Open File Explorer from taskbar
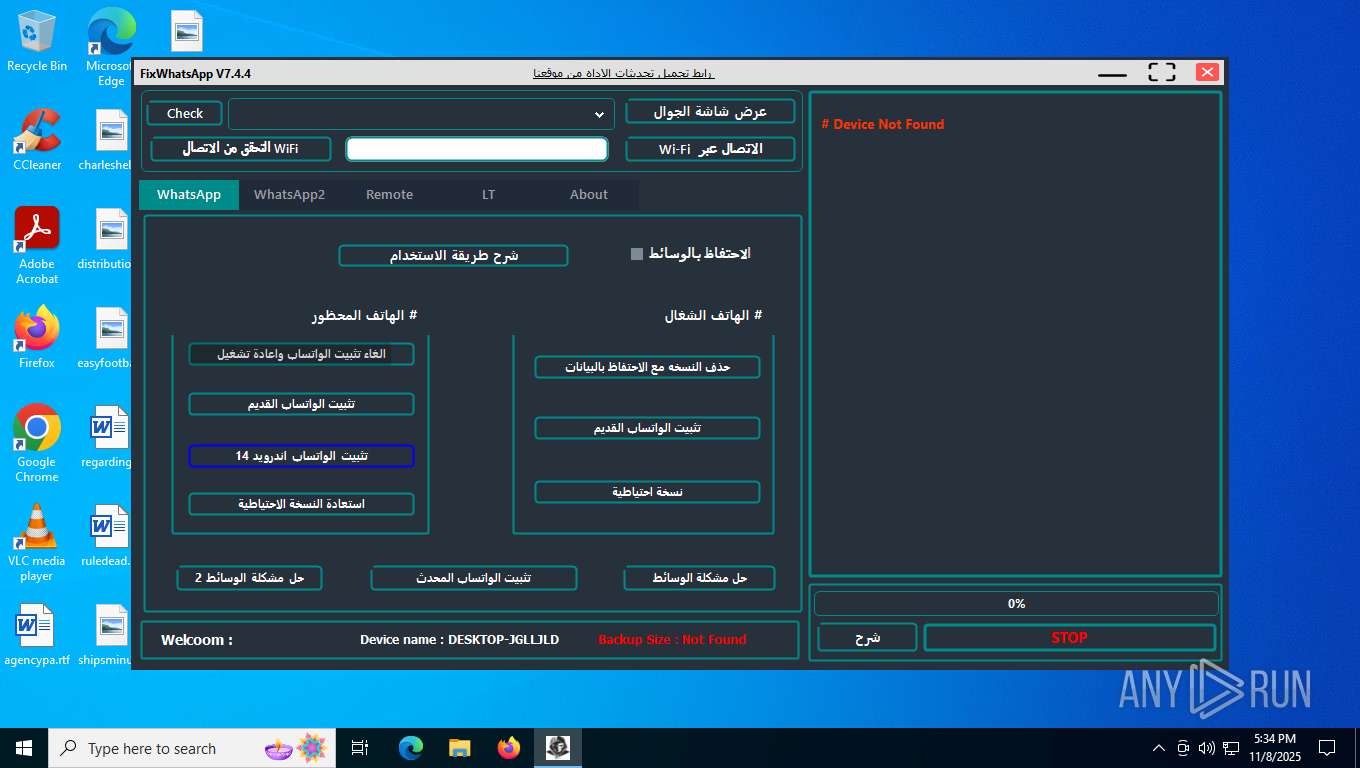 [460, 748]
